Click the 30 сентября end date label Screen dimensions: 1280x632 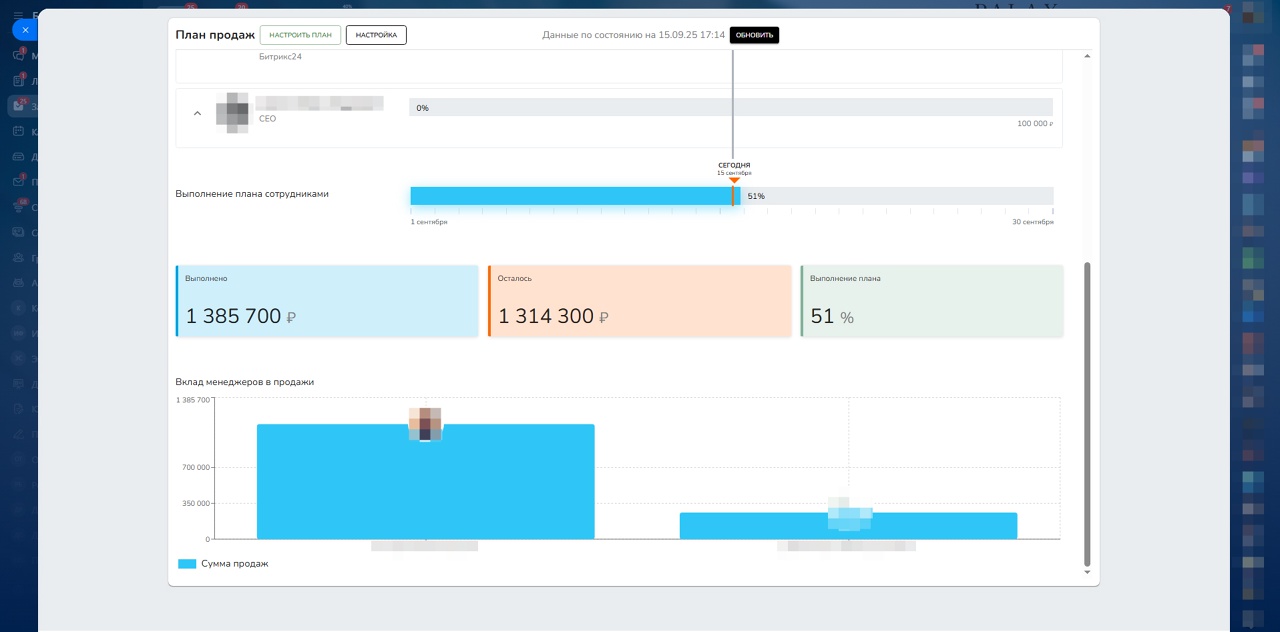pyautogui.click(x=1033, y=222)
